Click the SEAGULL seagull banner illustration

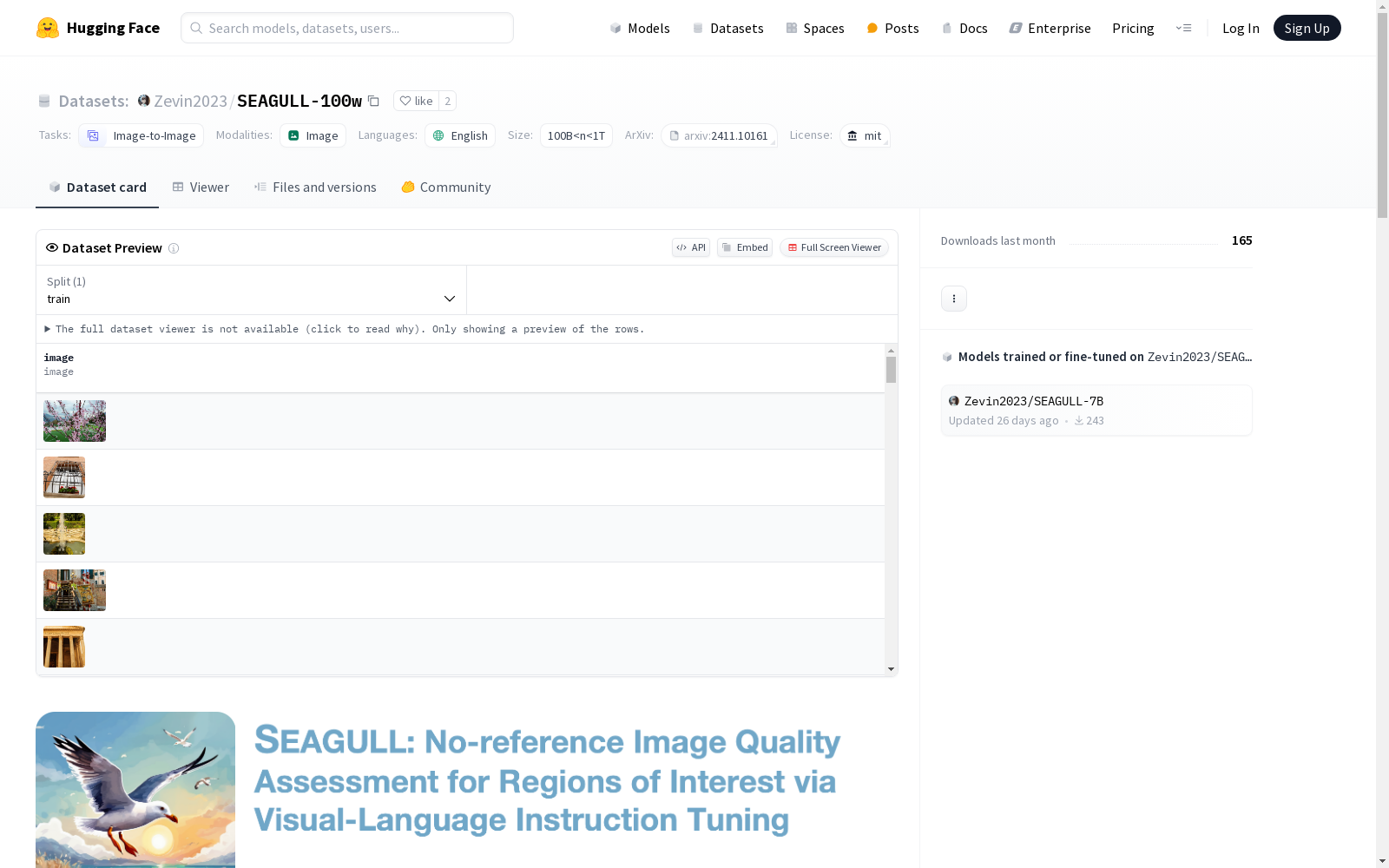point(135,790)
